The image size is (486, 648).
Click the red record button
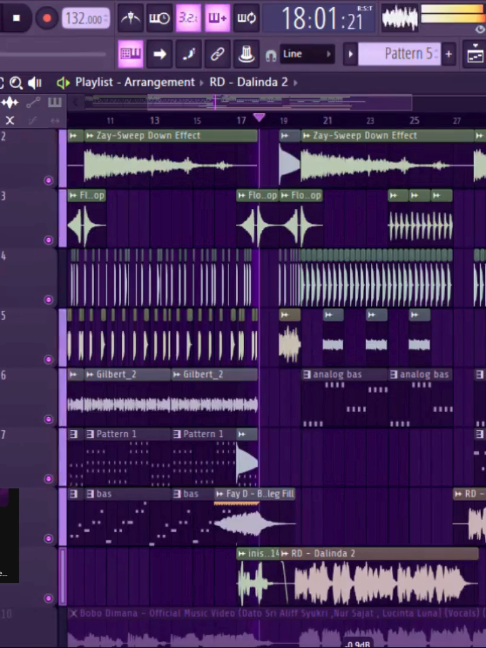[x=46, y=18]
